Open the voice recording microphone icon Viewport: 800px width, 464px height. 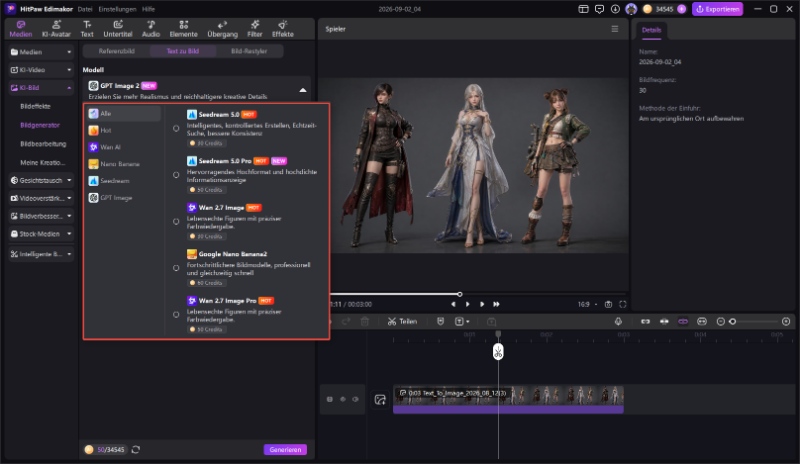(x=618, y=322)
